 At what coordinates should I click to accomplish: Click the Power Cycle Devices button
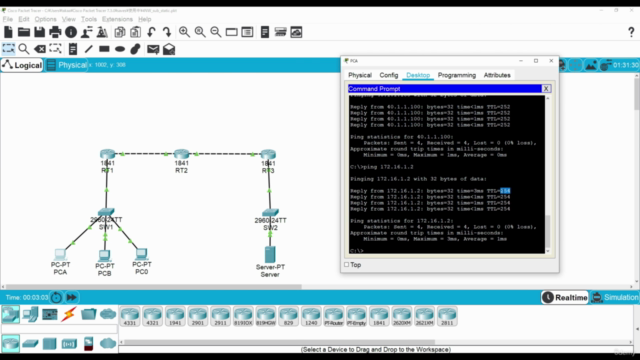[x=56, y=298]
